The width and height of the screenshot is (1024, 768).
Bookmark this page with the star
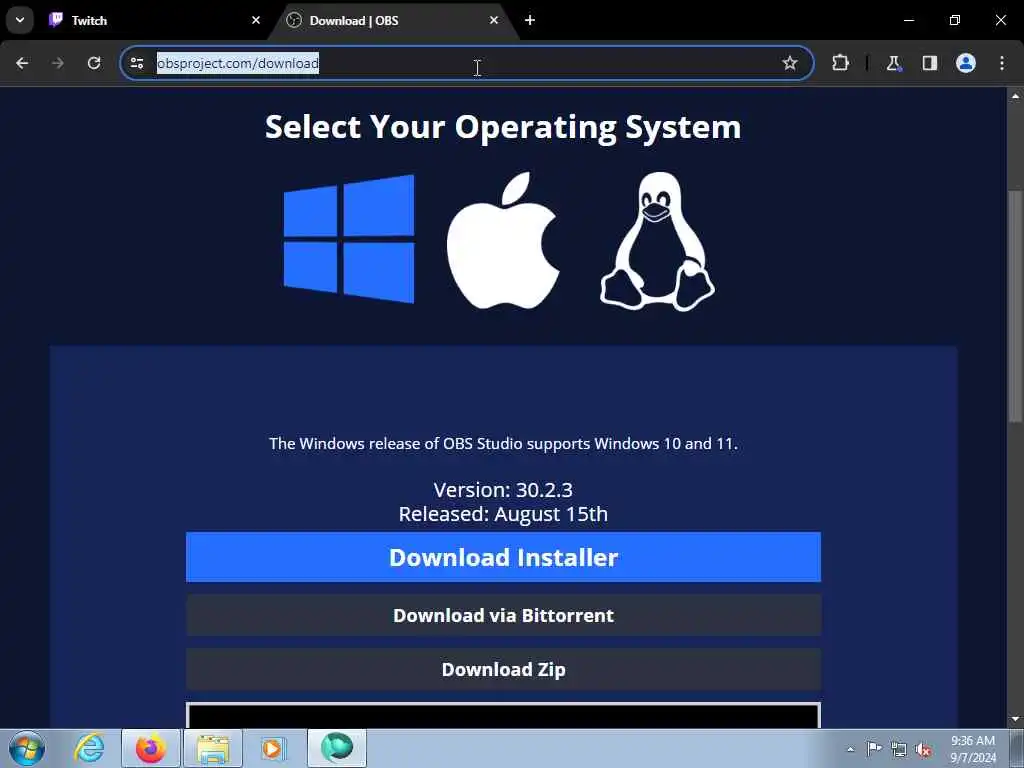point(790,63)
